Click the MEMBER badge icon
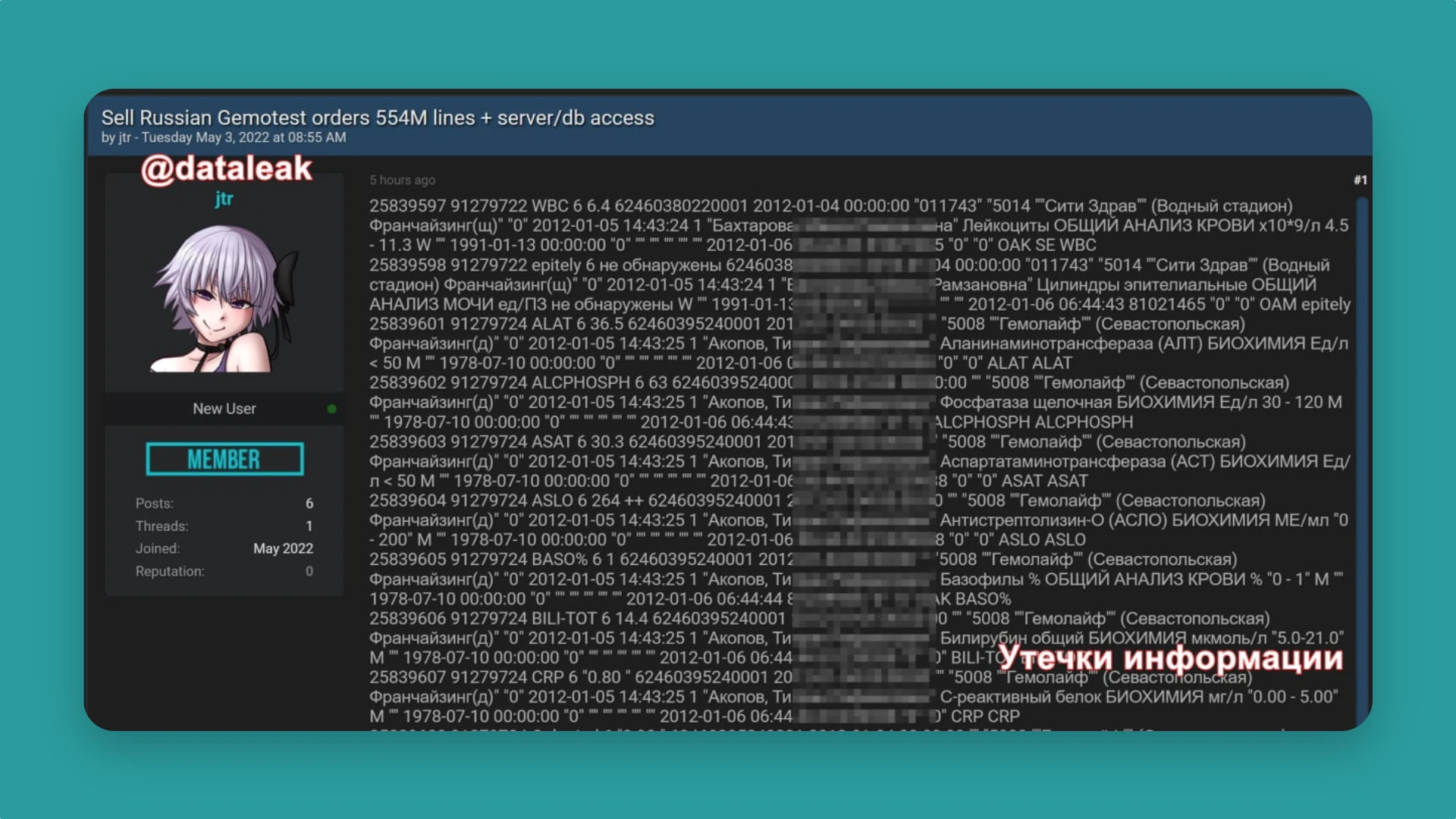This screenshot has height=819, width=1456. click(225, 458)
